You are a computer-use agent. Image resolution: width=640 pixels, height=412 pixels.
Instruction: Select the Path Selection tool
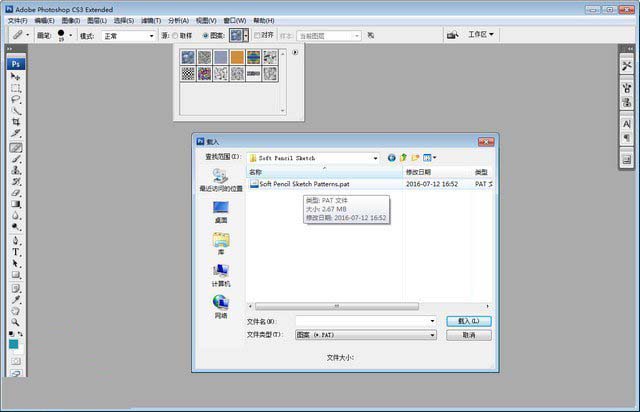tap(16, 264)
